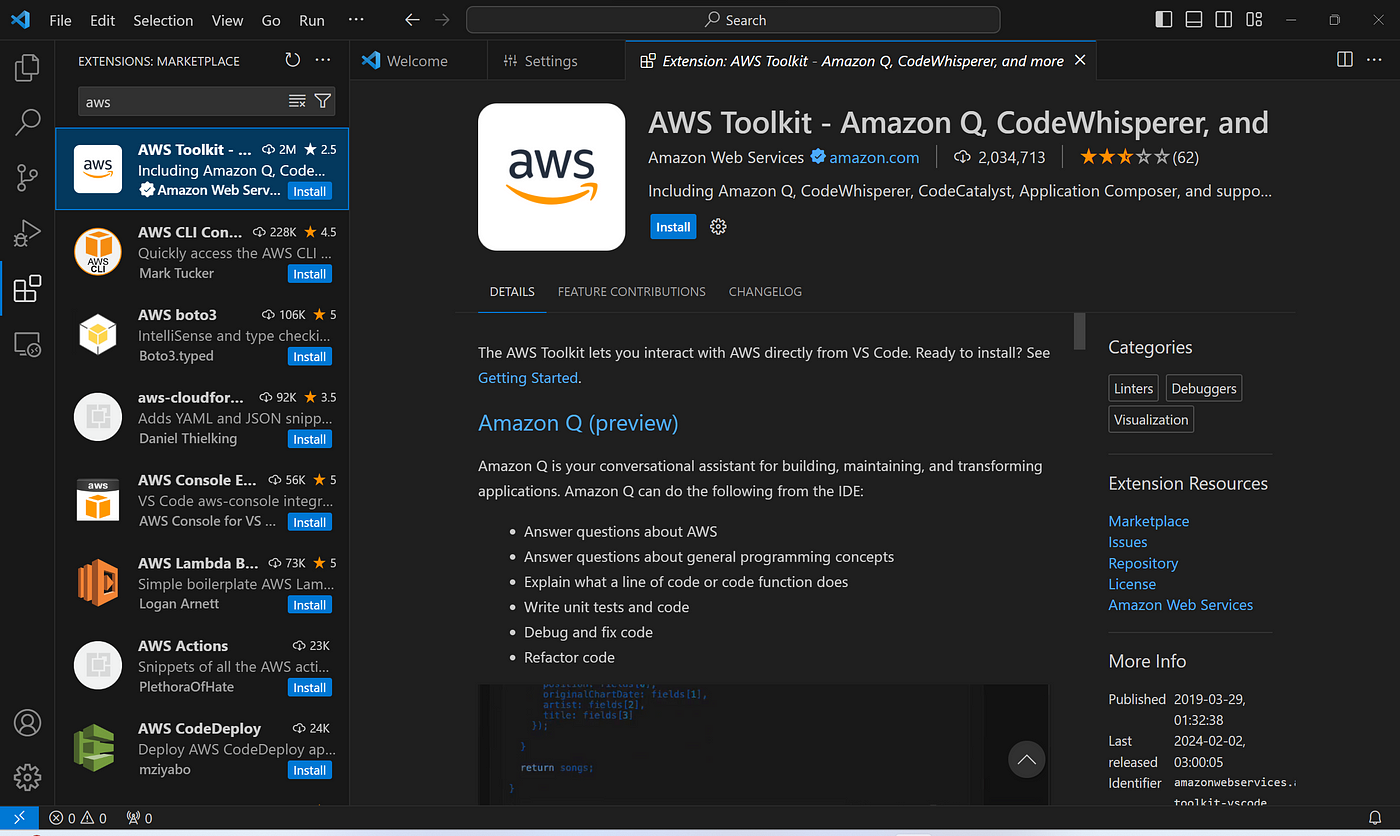Screen dimensions: 1400x836
Task: Open the extension manage gear next to Install
Action: click(x=717, y=227)
